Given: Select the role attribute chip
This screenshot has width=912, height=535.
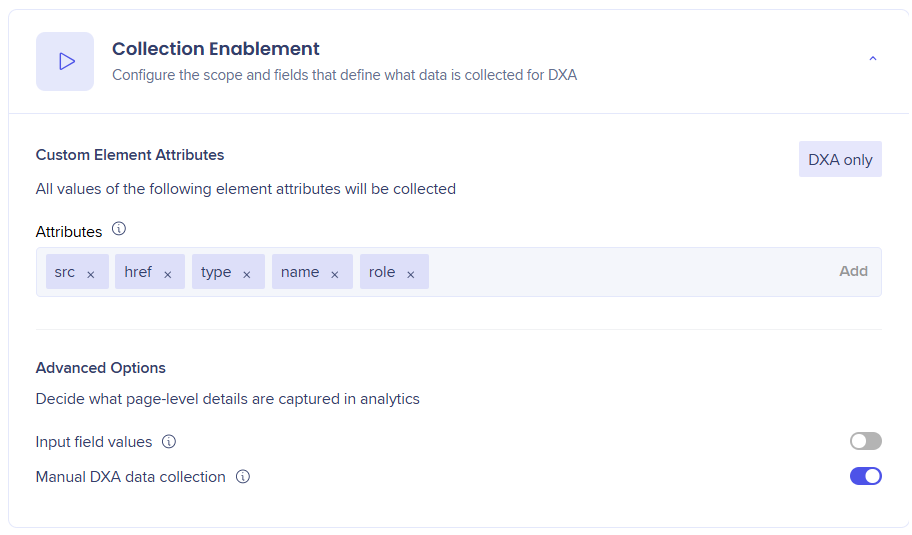Looking at the screenshot, I should tap(382, 272).
